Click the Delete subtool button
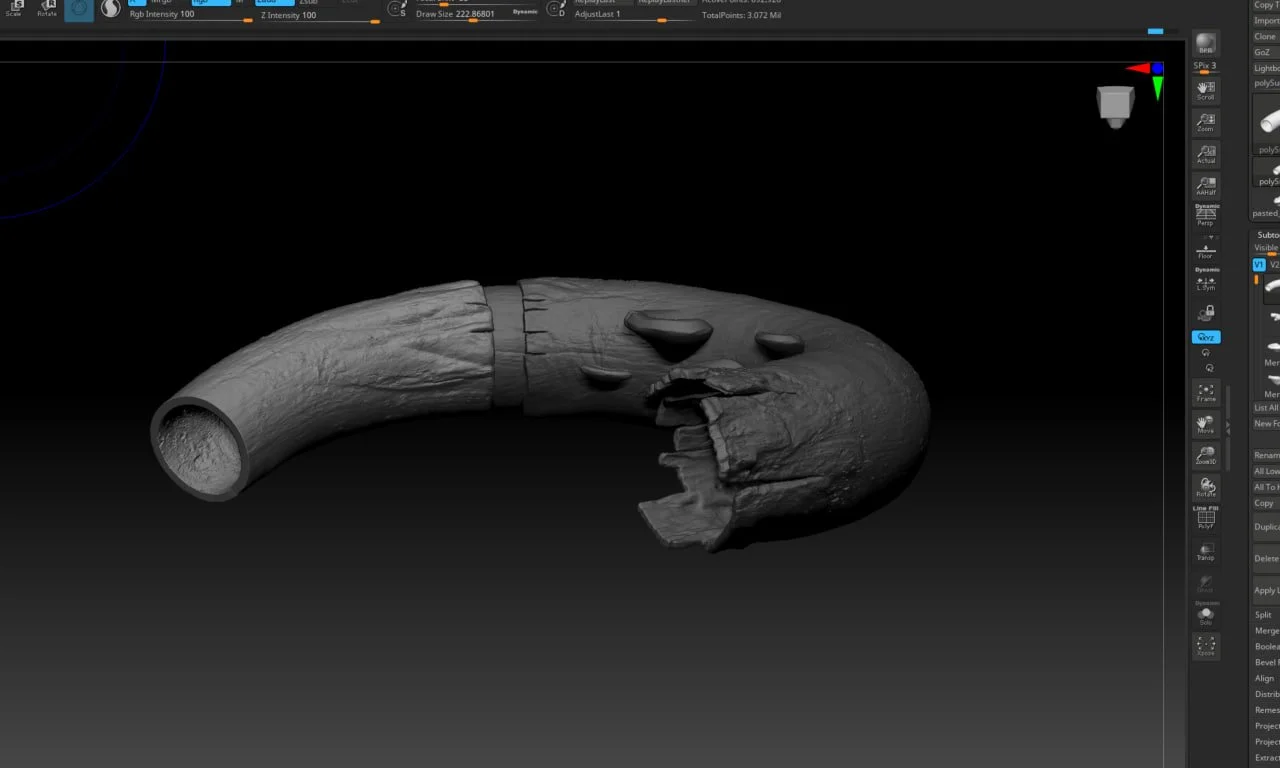Screen dimensions: 1280x768 click(x=1266, y=558)
